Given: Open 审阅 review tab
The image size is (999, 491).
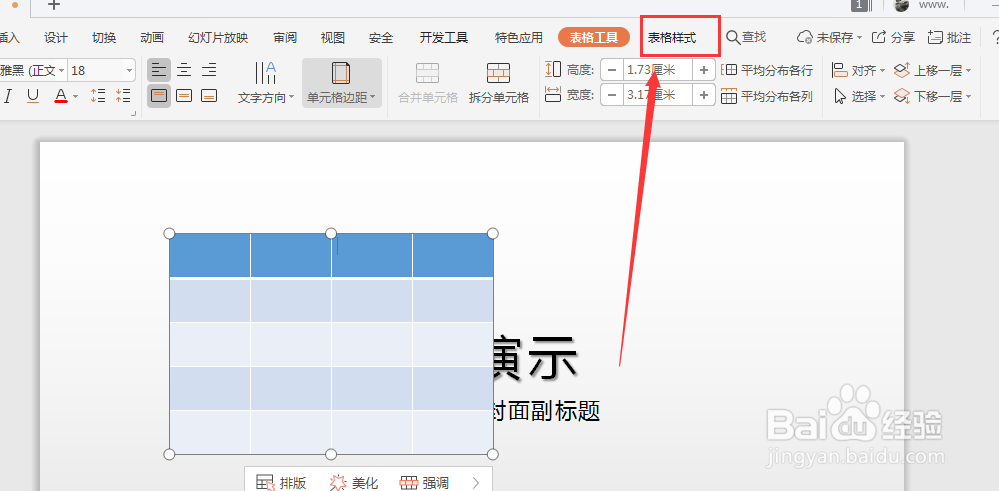Looking at the screenshot, I should [285, 38].
